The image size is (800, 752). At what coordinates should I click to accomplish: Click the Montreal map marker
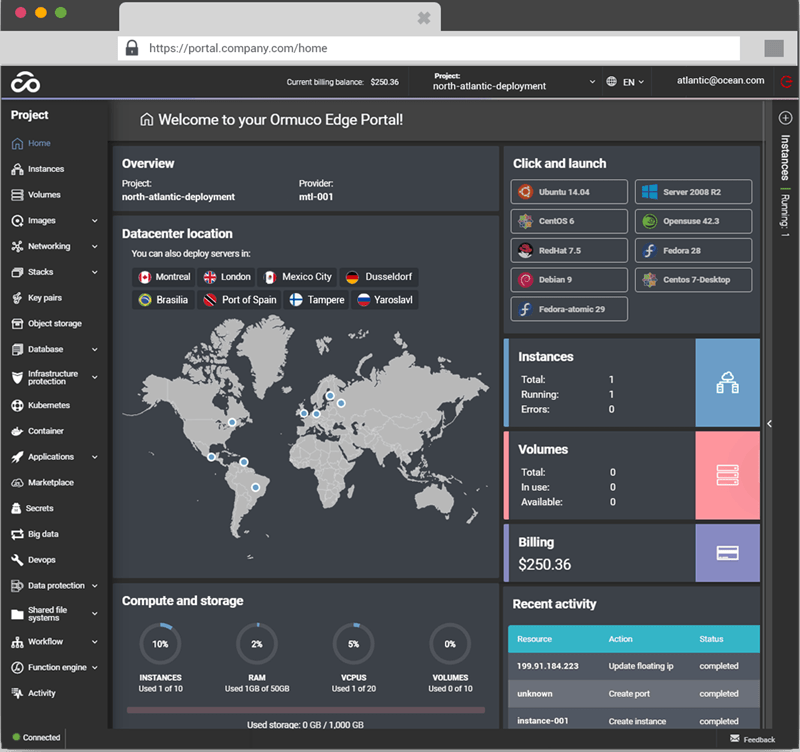point(232,422)
